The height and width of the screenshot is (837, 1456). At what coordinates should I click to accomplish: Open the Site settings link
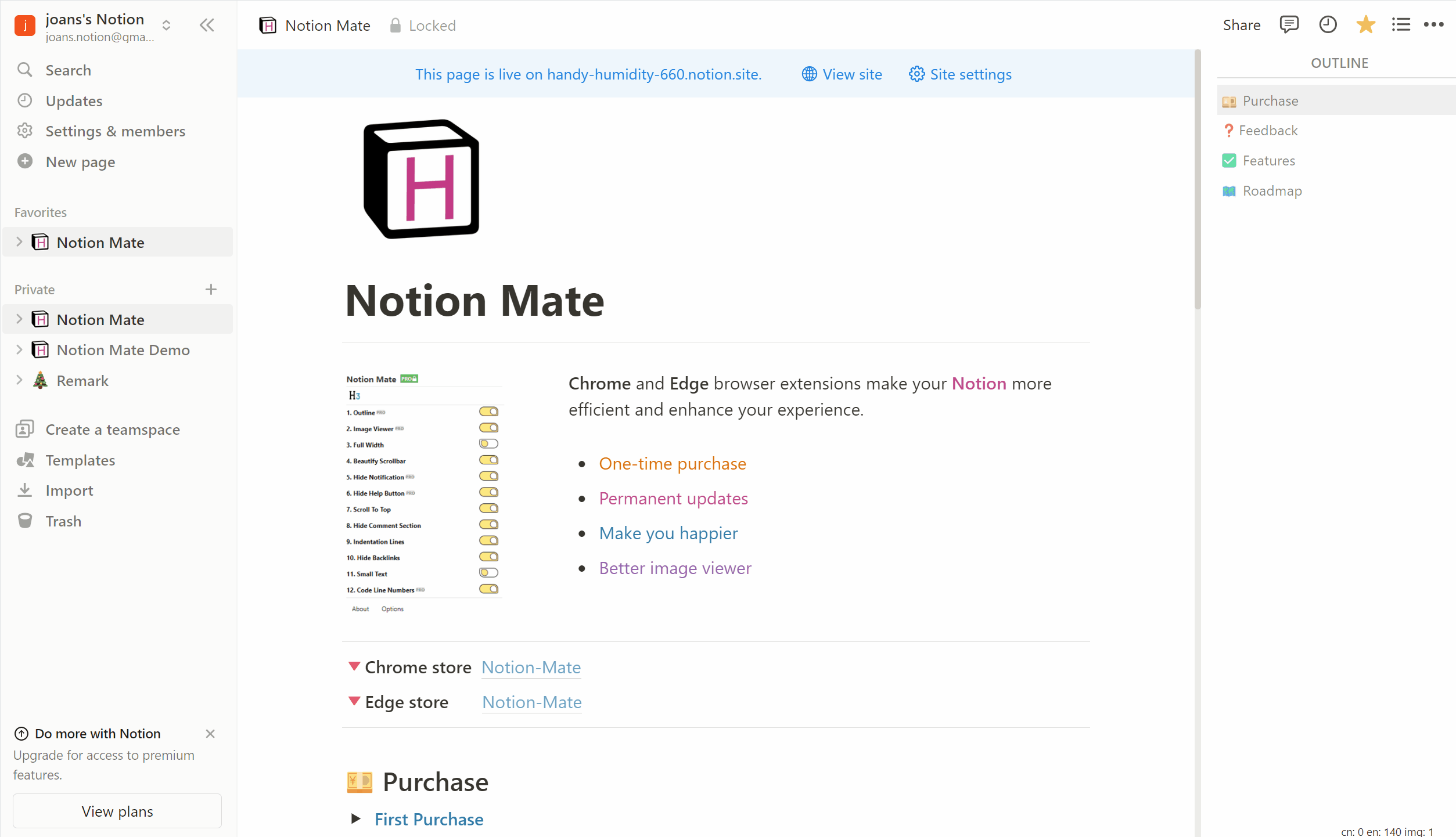click(x=960, y=74)
